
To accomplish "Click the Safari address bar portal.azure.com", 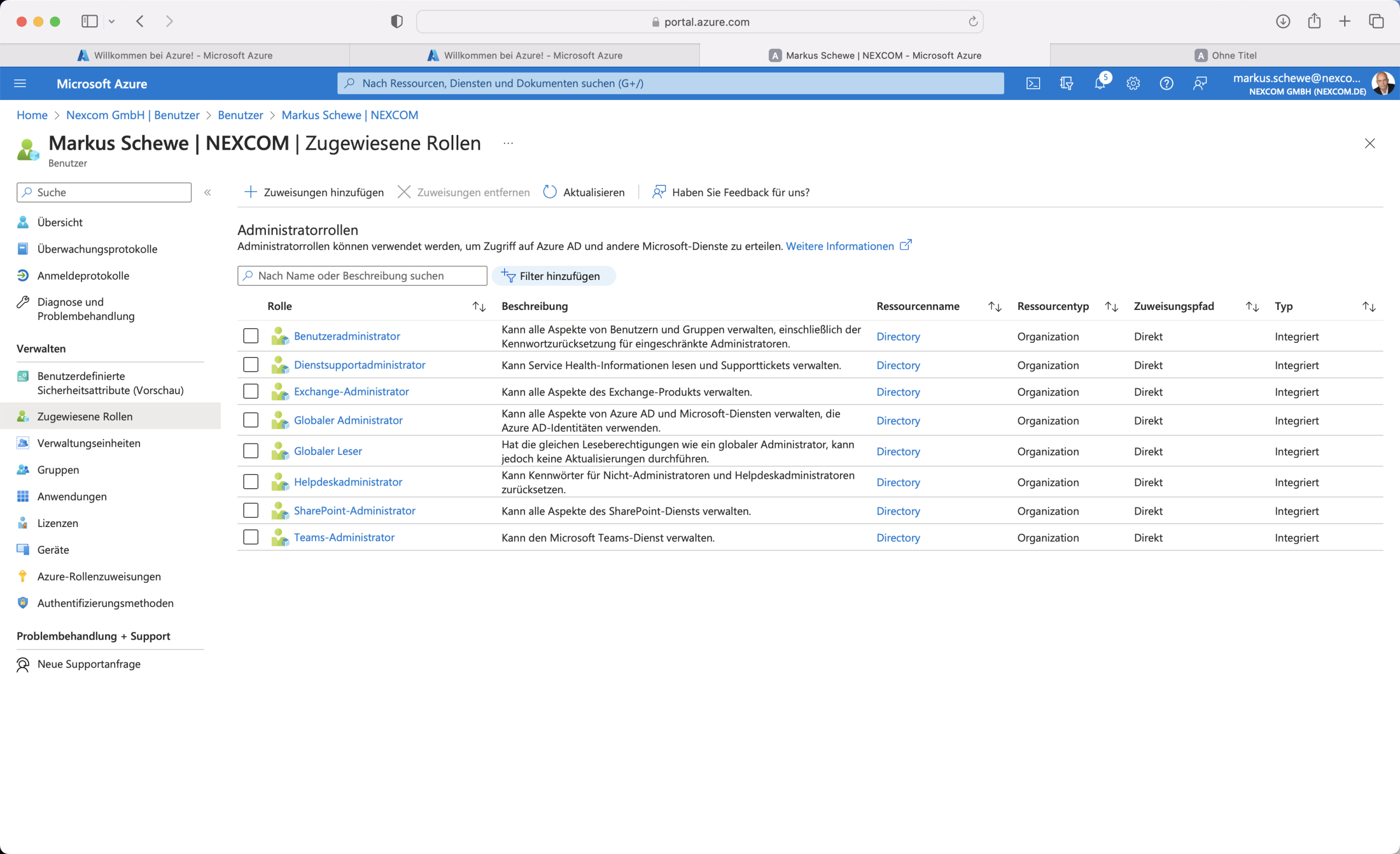I will (700, 21).
